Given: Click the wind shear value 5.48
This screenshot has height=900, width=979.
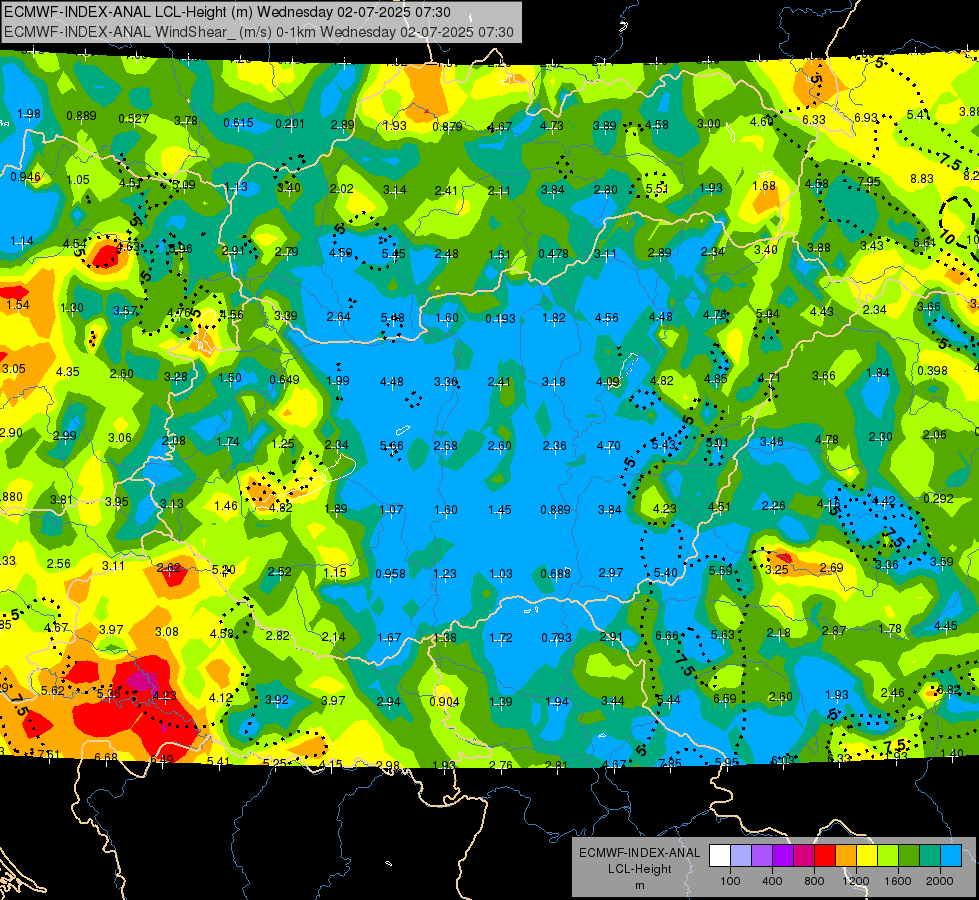Looking at the screenshot, I should coord(393,318).
